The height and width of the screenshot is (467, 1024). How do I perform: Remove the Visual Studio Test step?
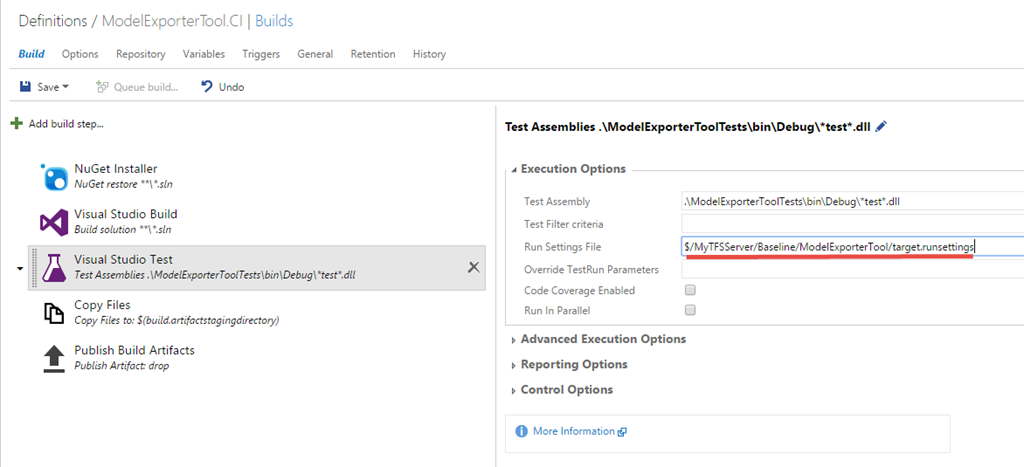(x=474, y=267)
